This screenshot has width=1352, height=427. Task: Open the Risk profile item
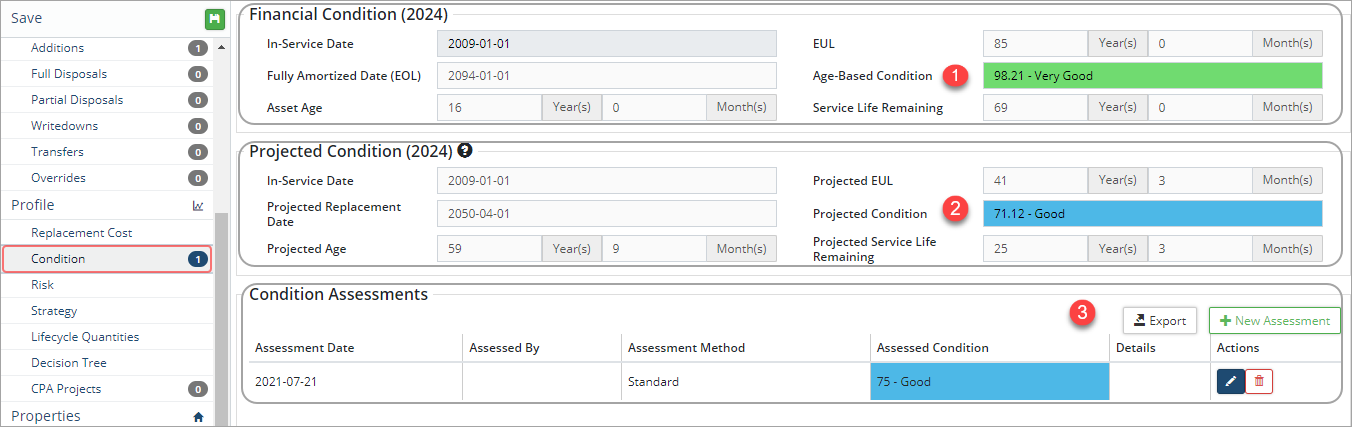click(43, 285)
